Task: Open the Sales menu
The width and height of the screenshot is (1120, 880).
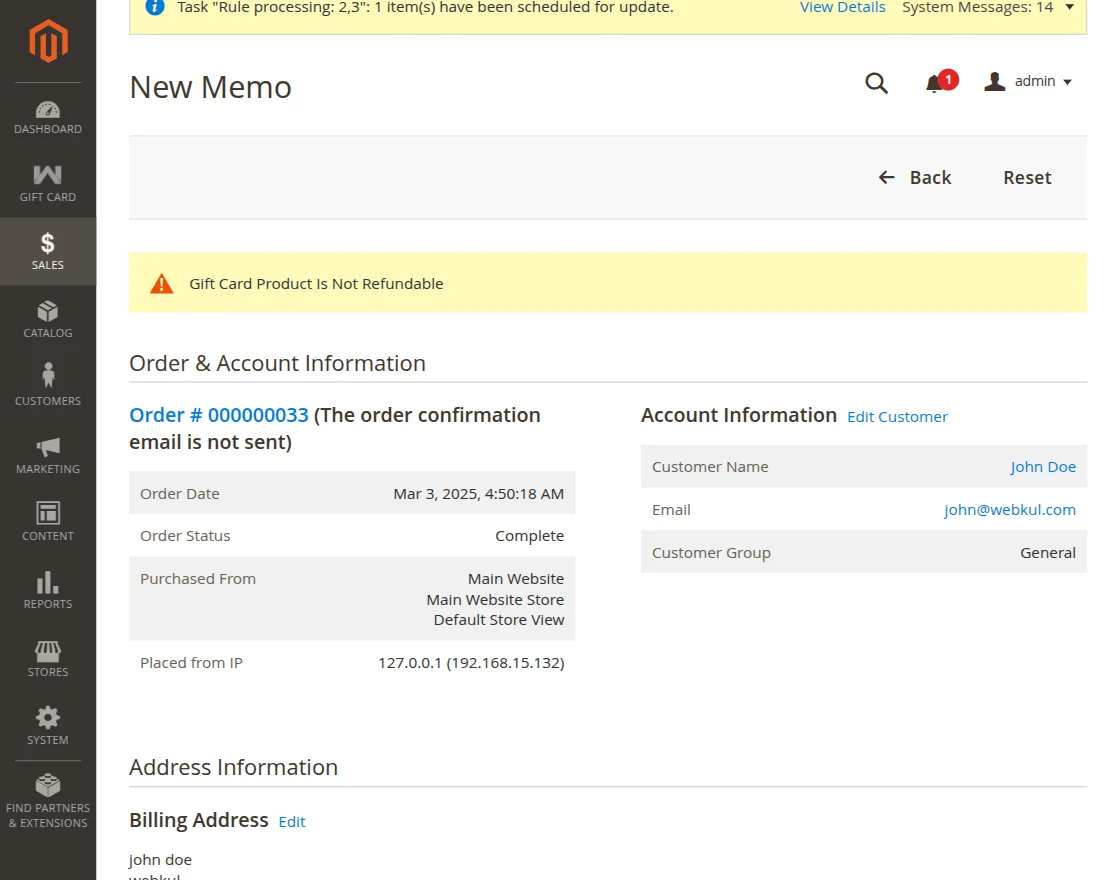Action: [48, 252]
